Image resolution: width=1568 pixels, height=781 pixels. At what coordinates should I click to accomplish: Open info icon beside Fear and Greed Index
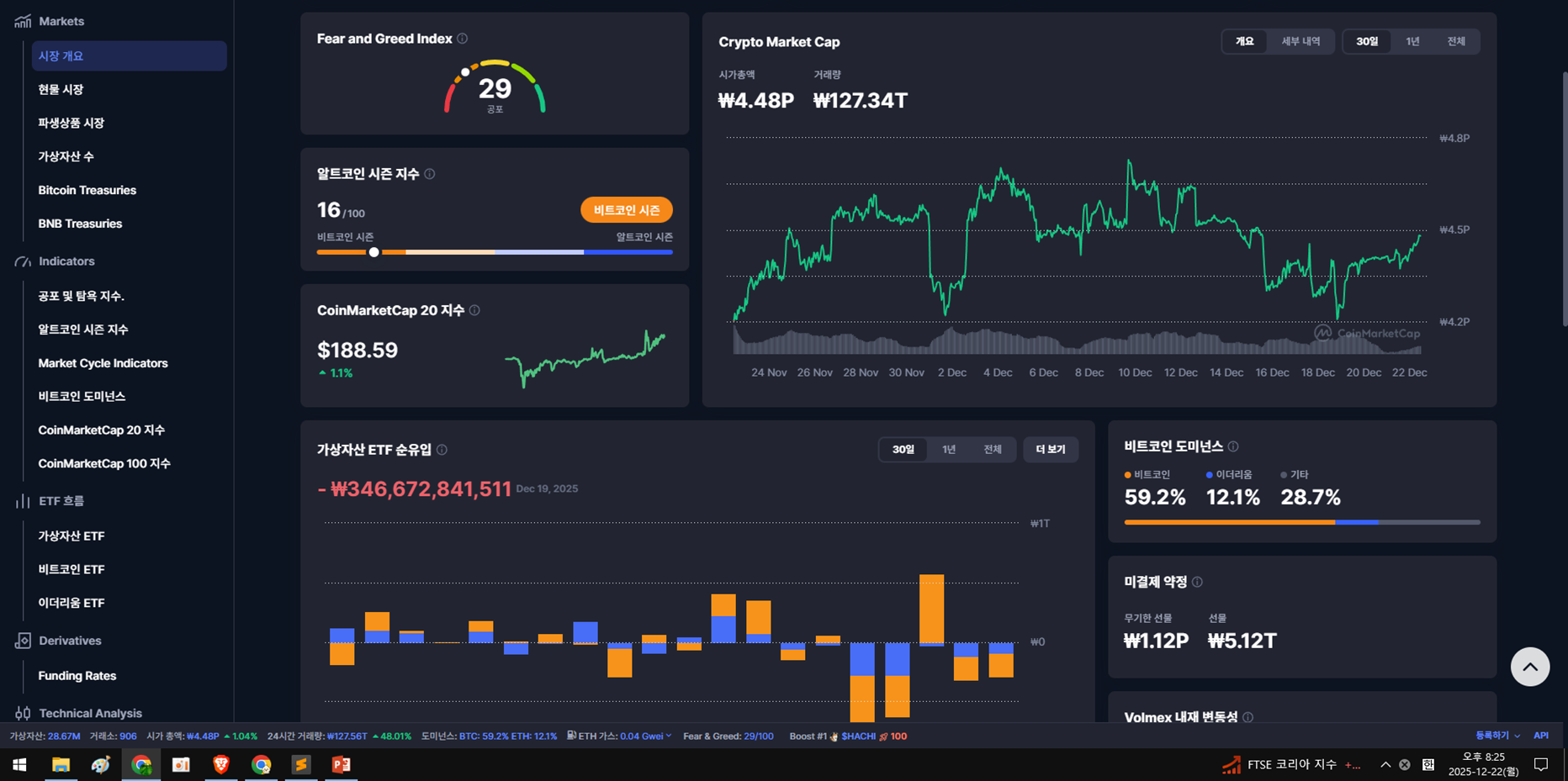[x=463, y=39]
